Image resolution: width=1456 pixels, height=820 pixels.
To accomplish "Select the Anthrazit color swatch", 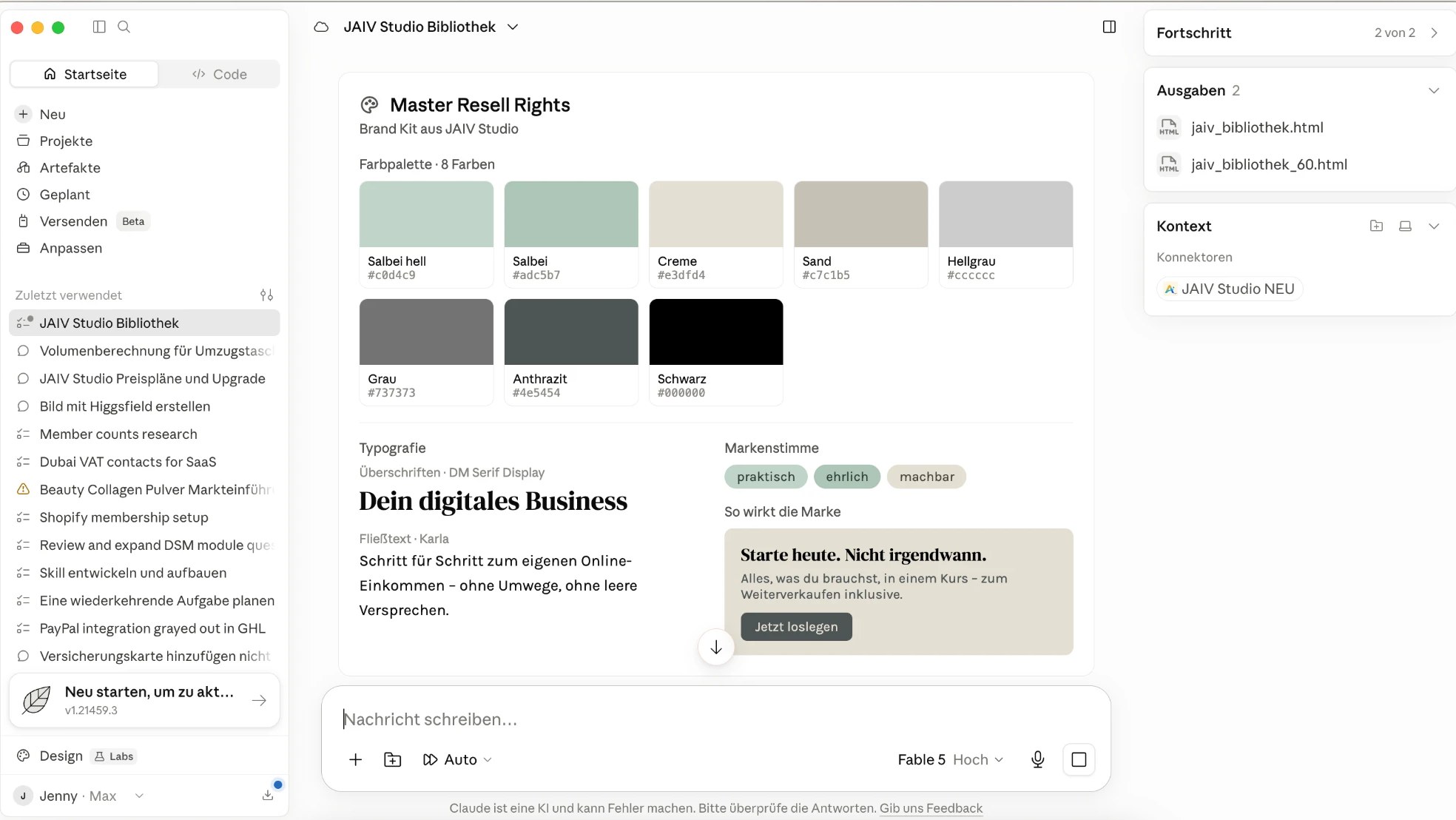I will pos(571,352).
